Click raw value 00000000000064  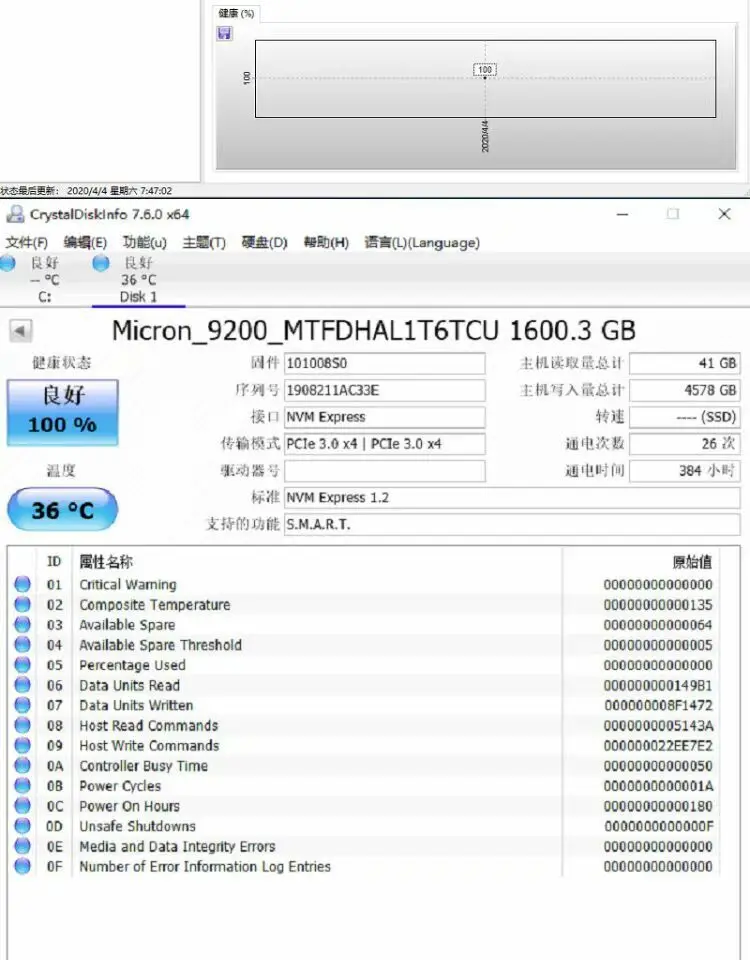(658, 625)
